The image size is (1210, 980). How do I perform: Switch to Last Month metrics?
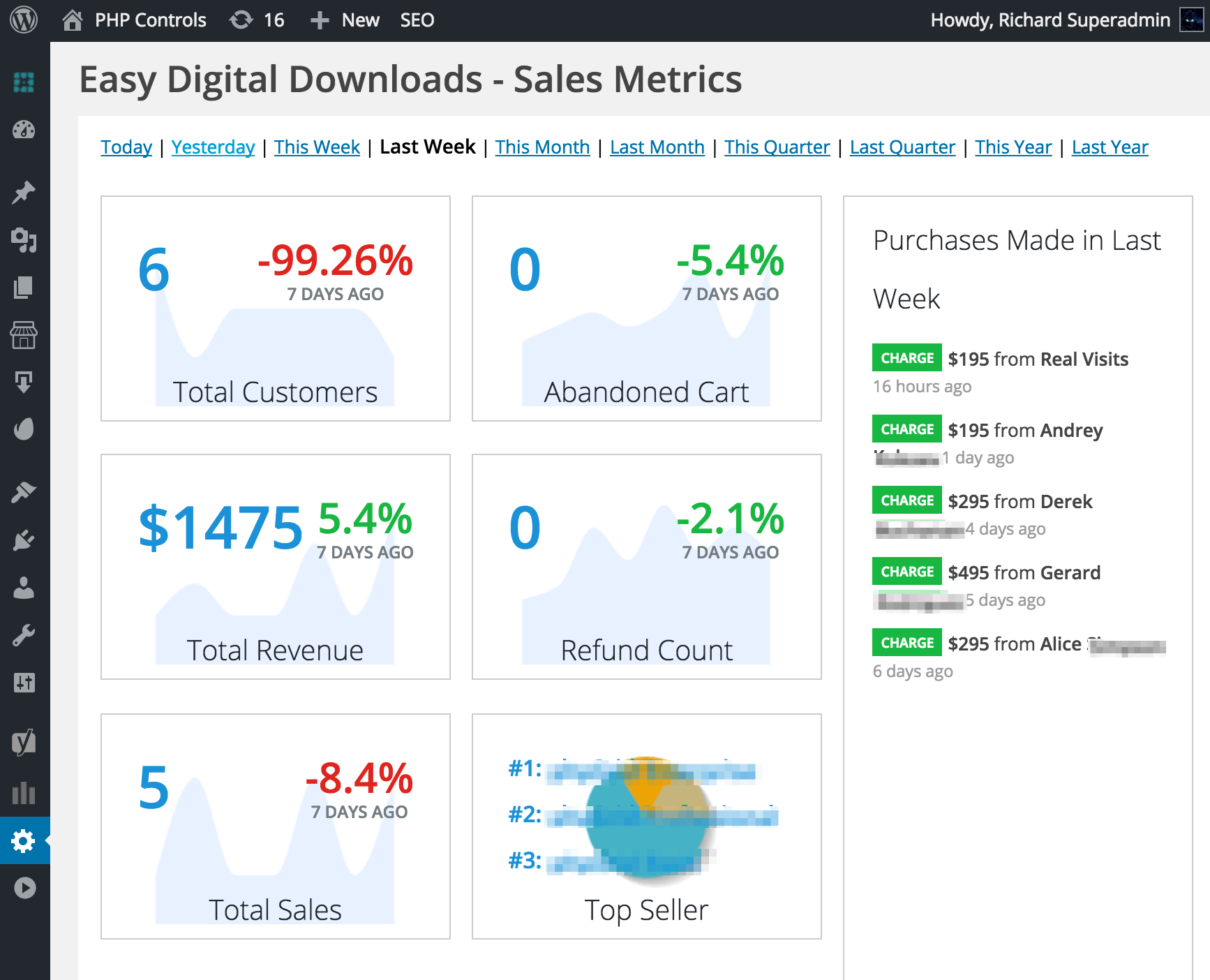coord(657,147)
